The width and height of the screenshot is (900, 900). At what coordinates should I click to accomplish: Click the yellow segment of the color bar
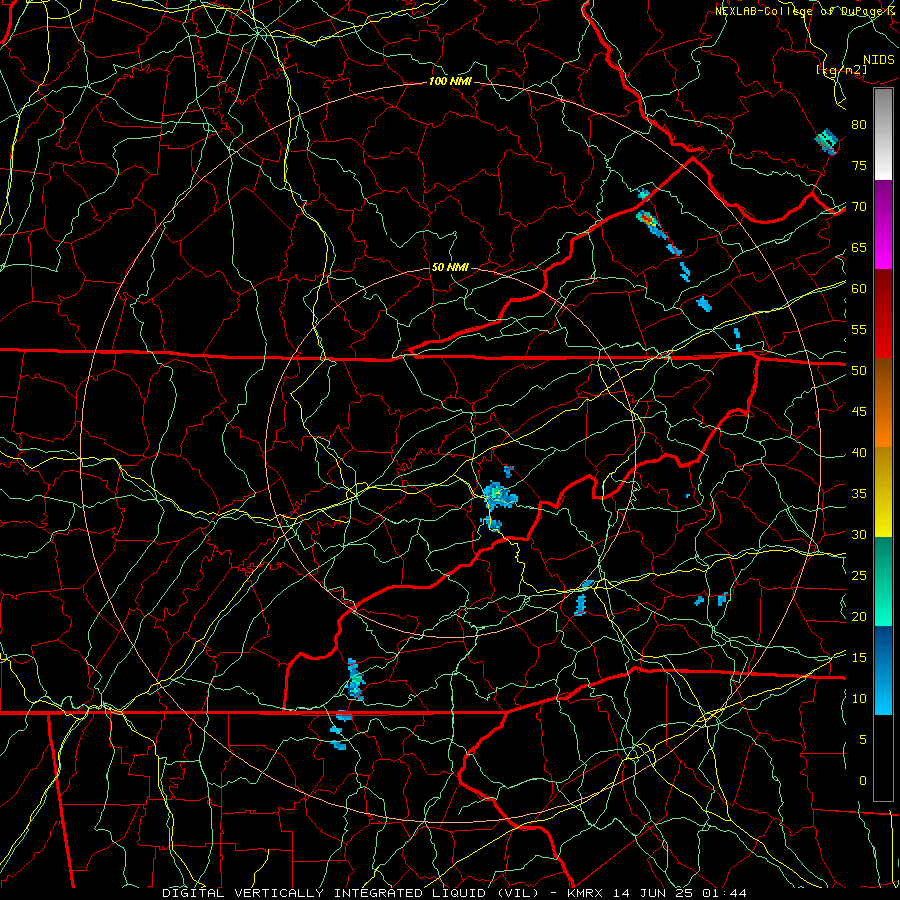[883, 492]
